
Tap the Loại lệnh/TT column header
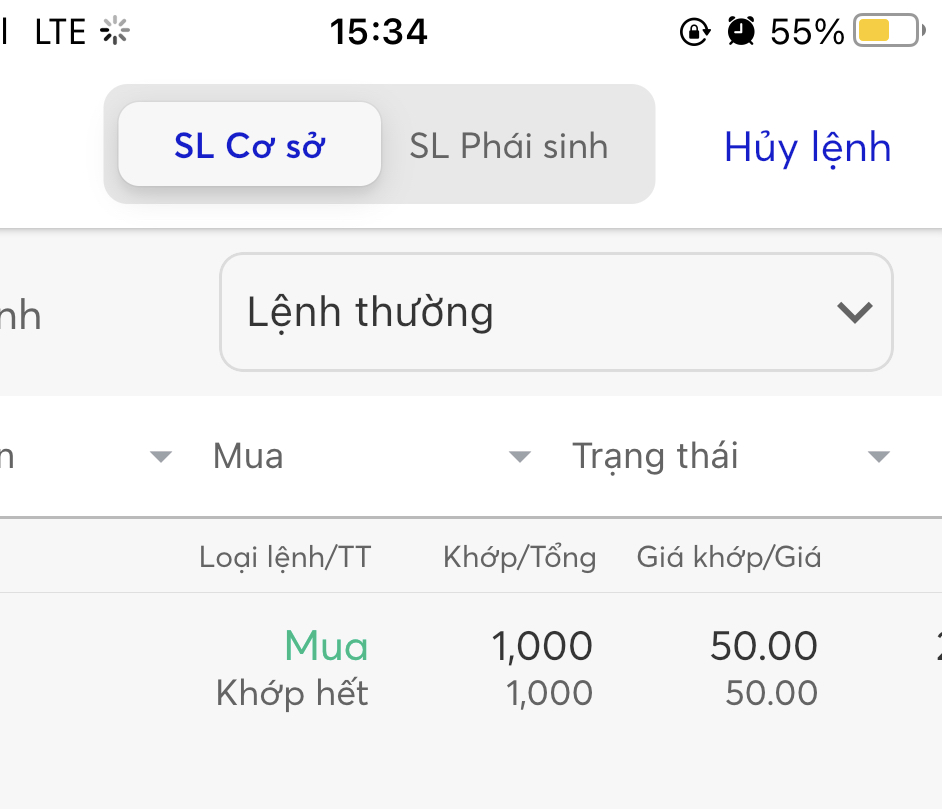point(285,557)
